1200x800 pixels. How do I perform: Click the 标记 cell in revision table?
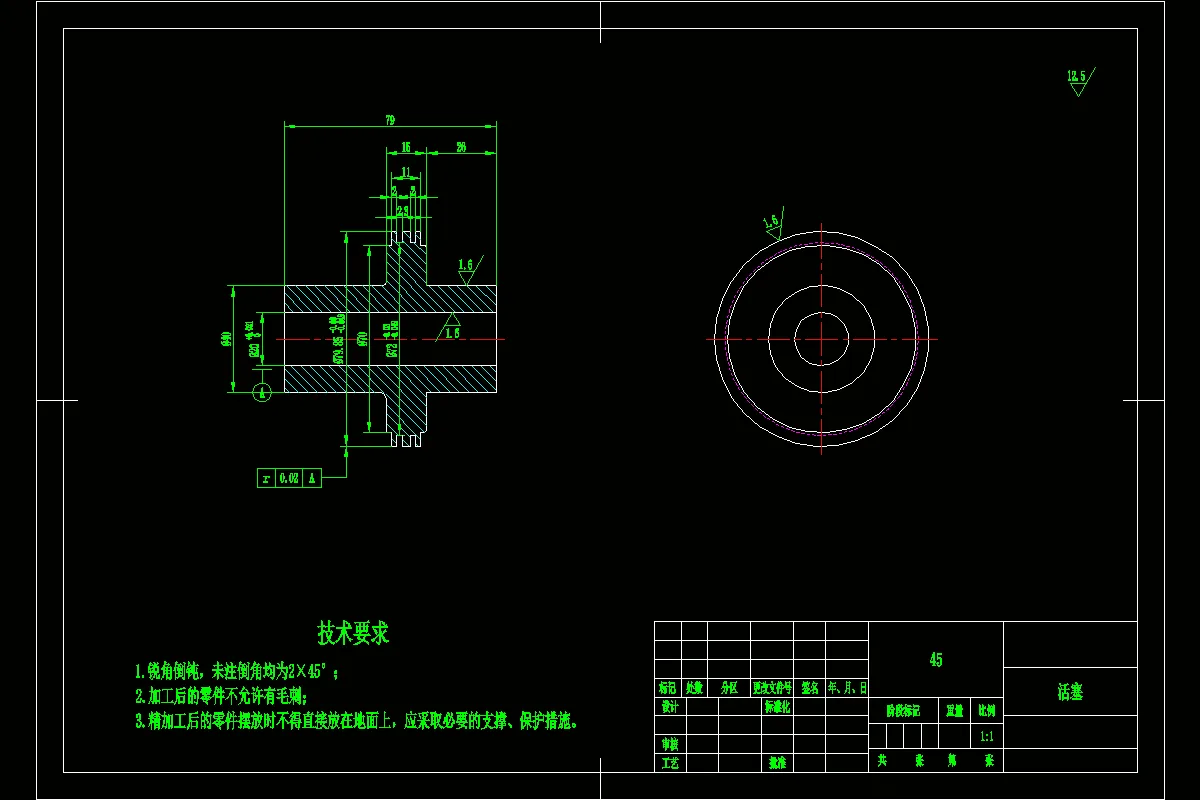[668, 688]
